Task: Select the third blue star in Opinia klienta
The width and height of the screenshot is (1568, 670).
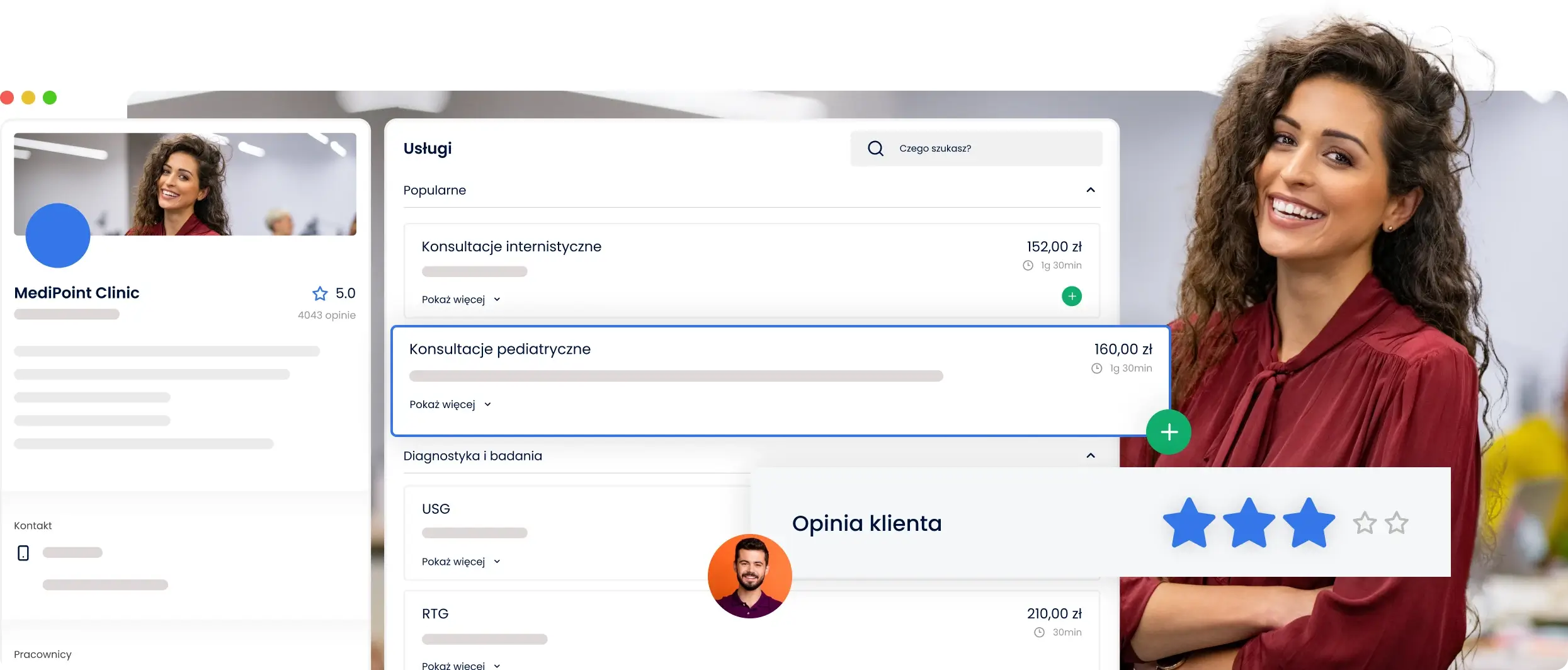Action: [x=1309, y=523]
